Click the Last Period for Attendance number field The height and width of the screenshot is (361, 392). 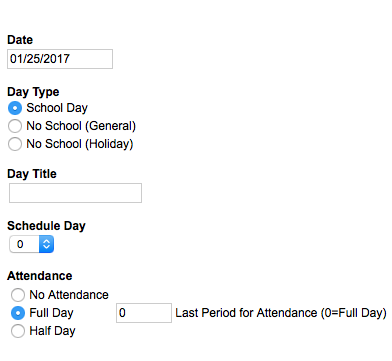tap(144, 313)
